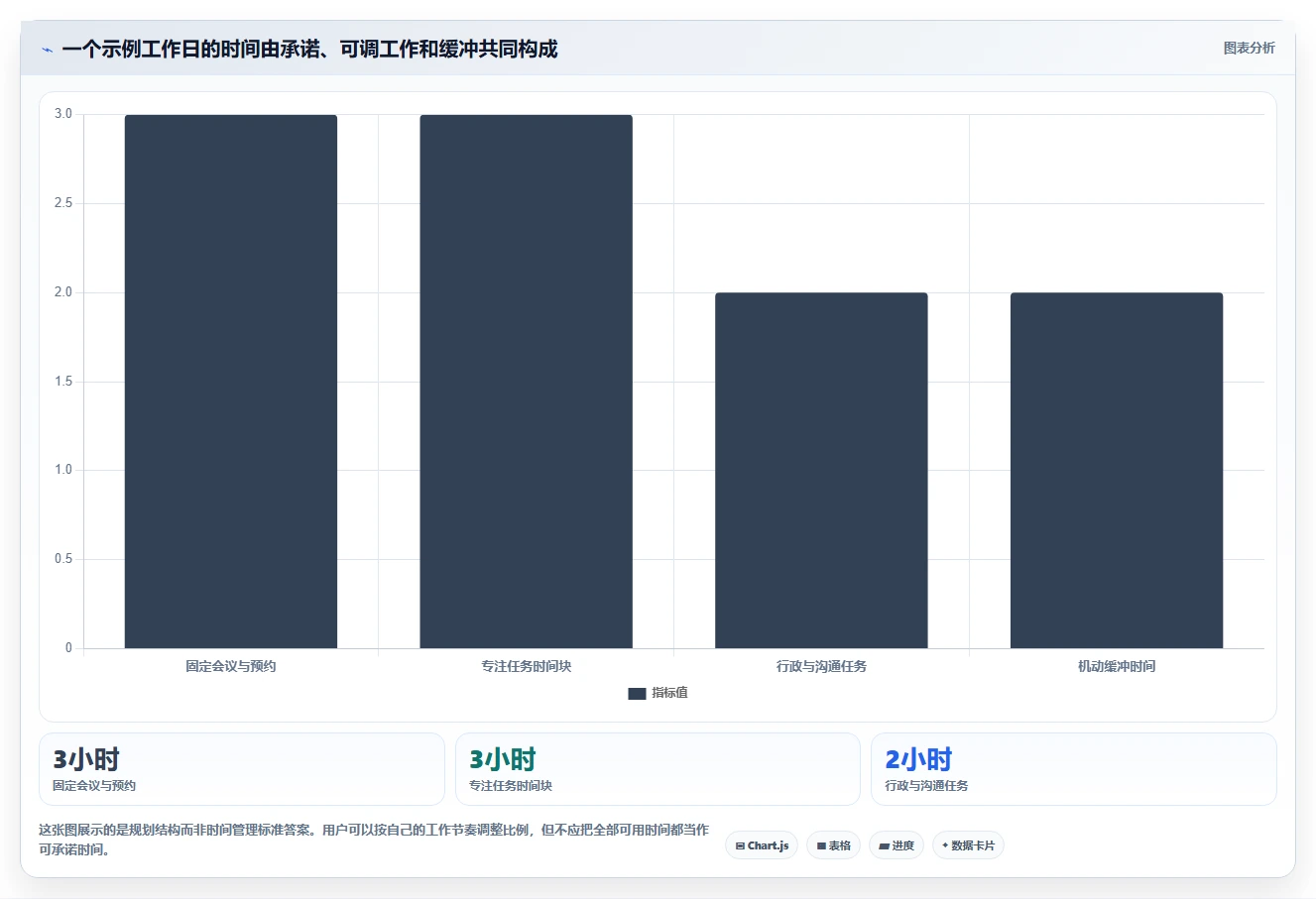
Task: Click the y-axis value 0.5
Action: click(63, 559)
